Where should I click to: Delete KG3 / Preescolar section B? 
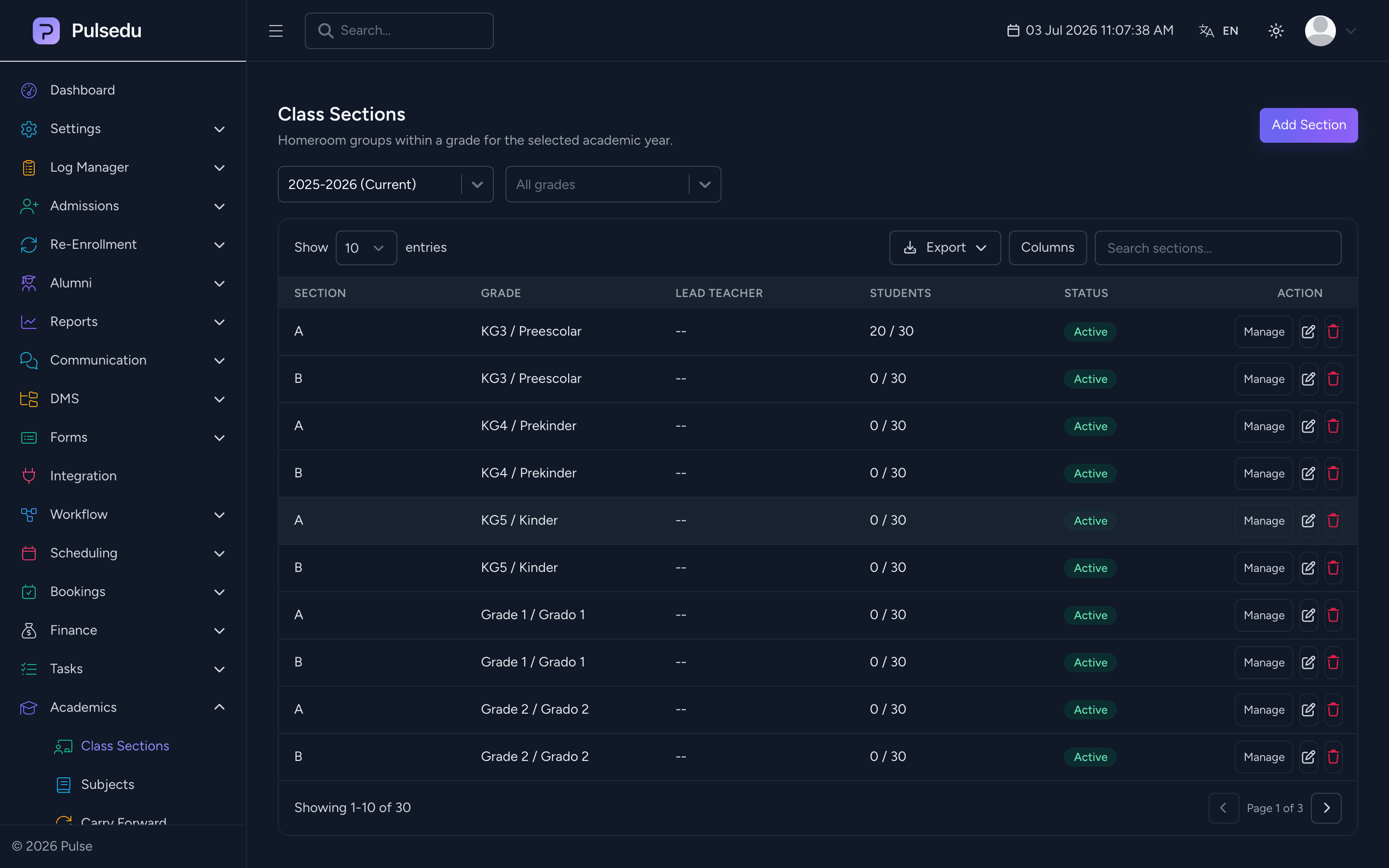point(1333,379)
